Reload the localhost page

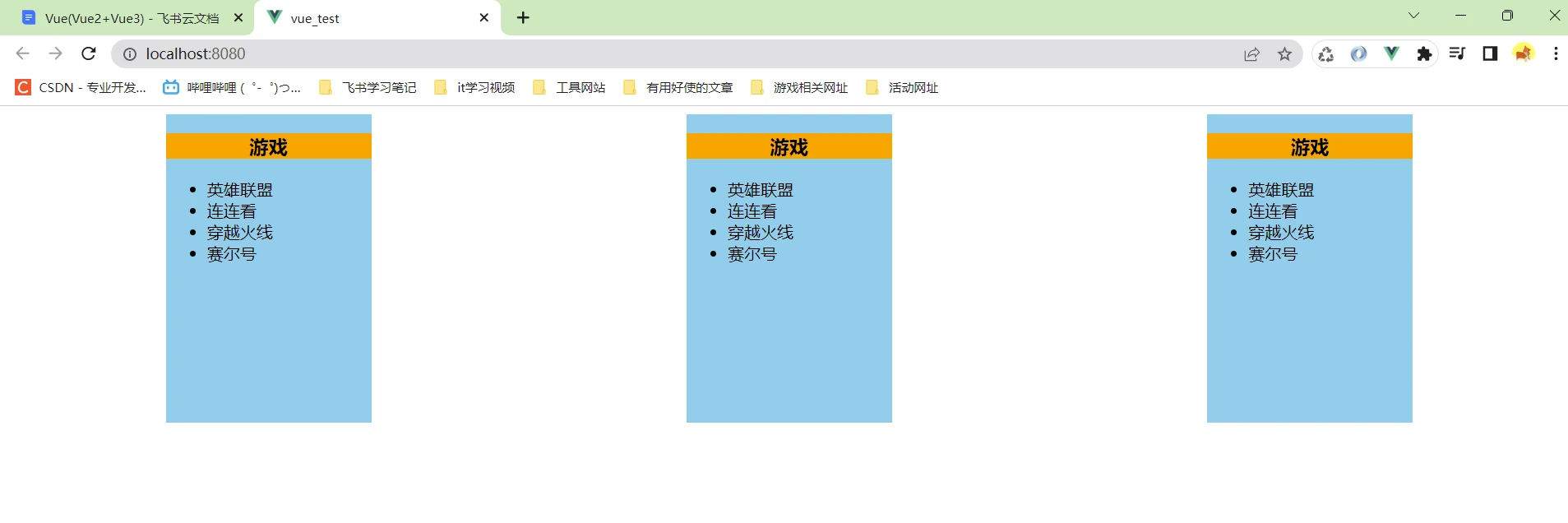[x=89, y=53]
